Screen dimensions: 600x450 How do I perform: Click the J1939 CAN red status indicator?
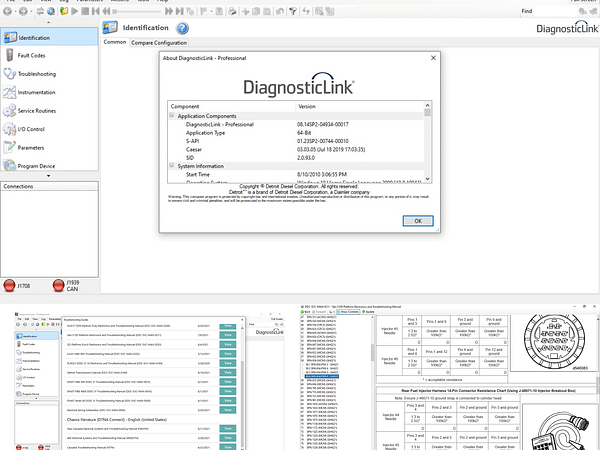pyautogui.click(x=58, y=285)
